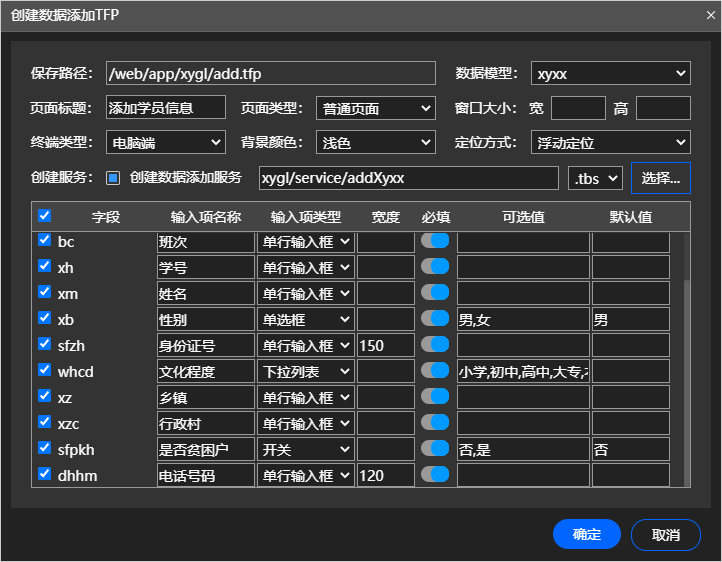Click the 保存路径 input field

(x=270, y=74)
